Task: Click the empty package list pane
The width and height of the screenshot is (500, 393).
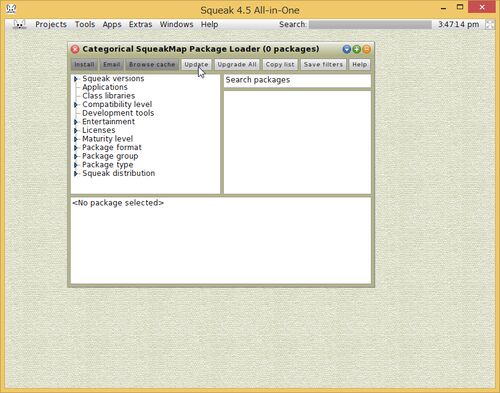Action: [297, 142]
